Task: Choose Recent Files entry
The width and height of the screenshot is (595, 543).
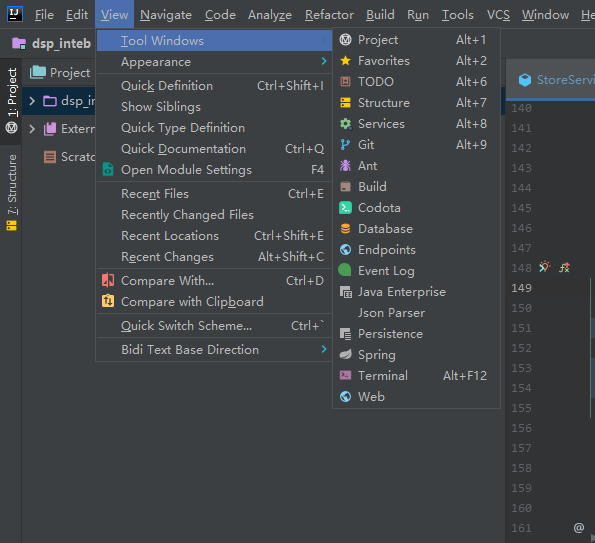Action: coord(214,194)
